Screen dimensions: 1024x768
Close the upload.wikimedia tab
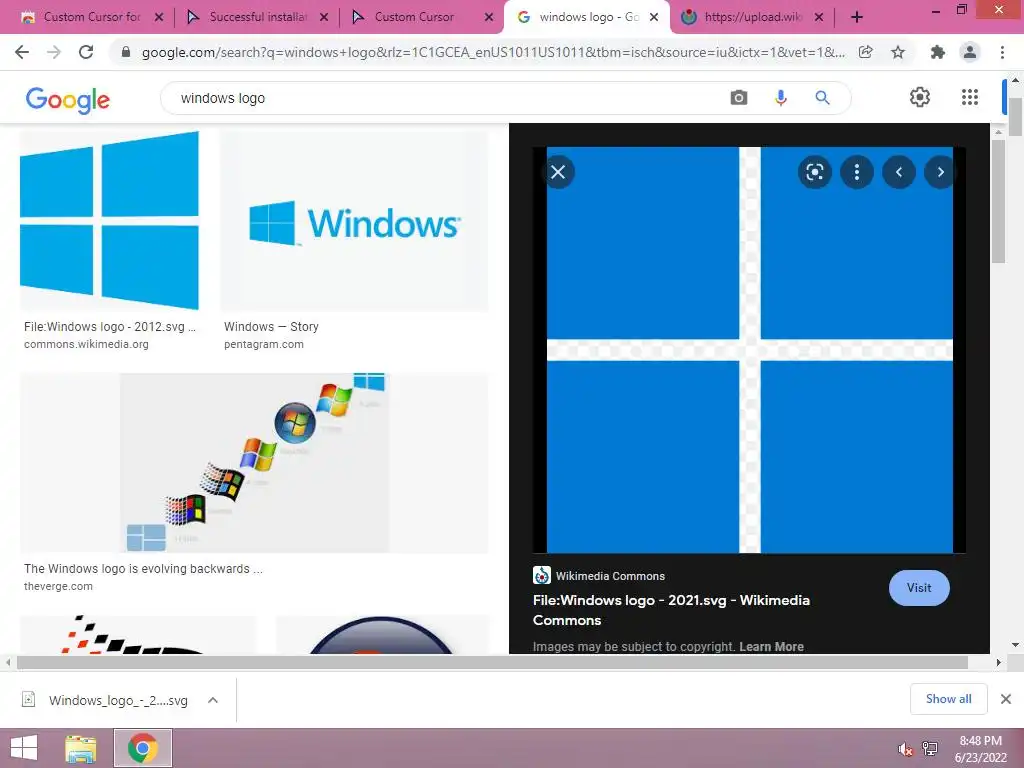[819, 18]
